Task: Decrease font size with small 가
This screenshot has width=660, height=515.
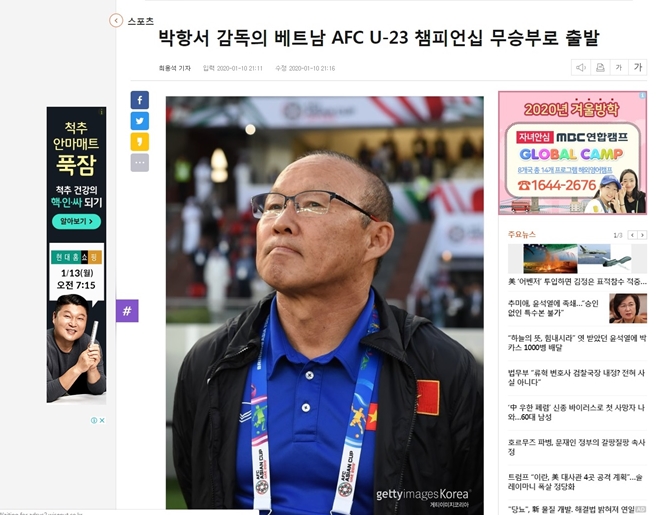Action: click(619, 67)
